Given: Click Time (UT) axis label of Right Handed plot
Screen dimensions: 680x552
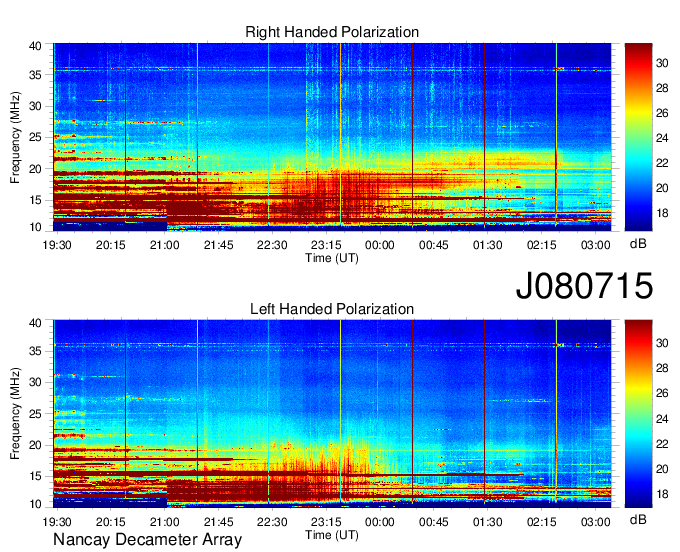Looking at the screenshot, I should 332,258.
